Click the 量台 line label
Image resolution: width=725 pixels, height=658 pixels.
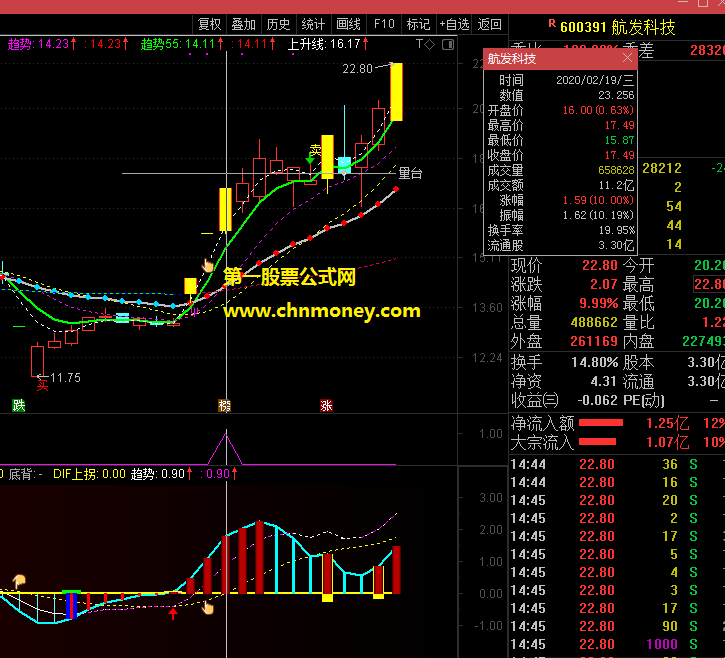(411, 173)
